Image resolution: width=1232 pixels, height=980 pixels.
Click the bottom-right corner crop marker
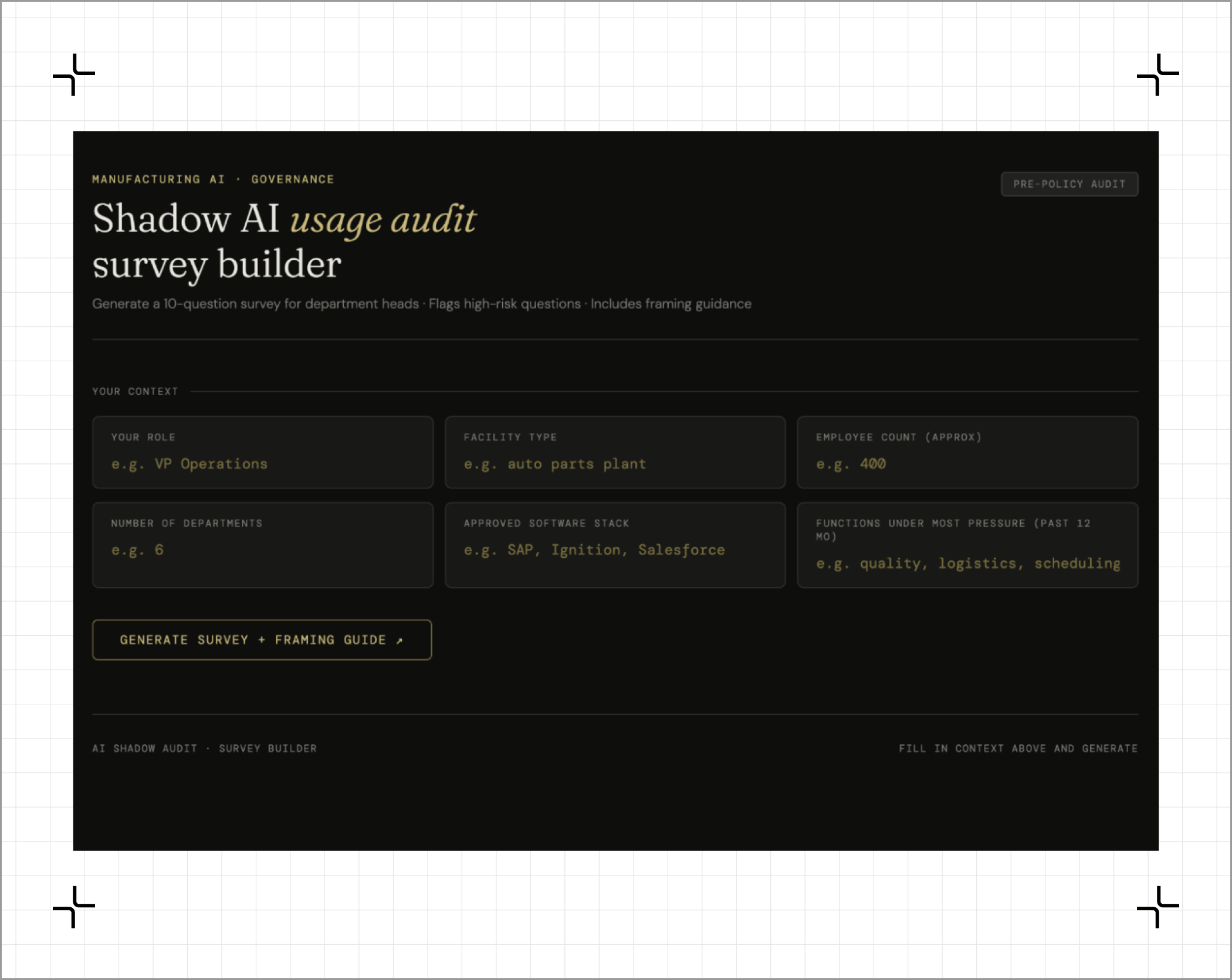pyautogui.click(x=1157, y=907)
